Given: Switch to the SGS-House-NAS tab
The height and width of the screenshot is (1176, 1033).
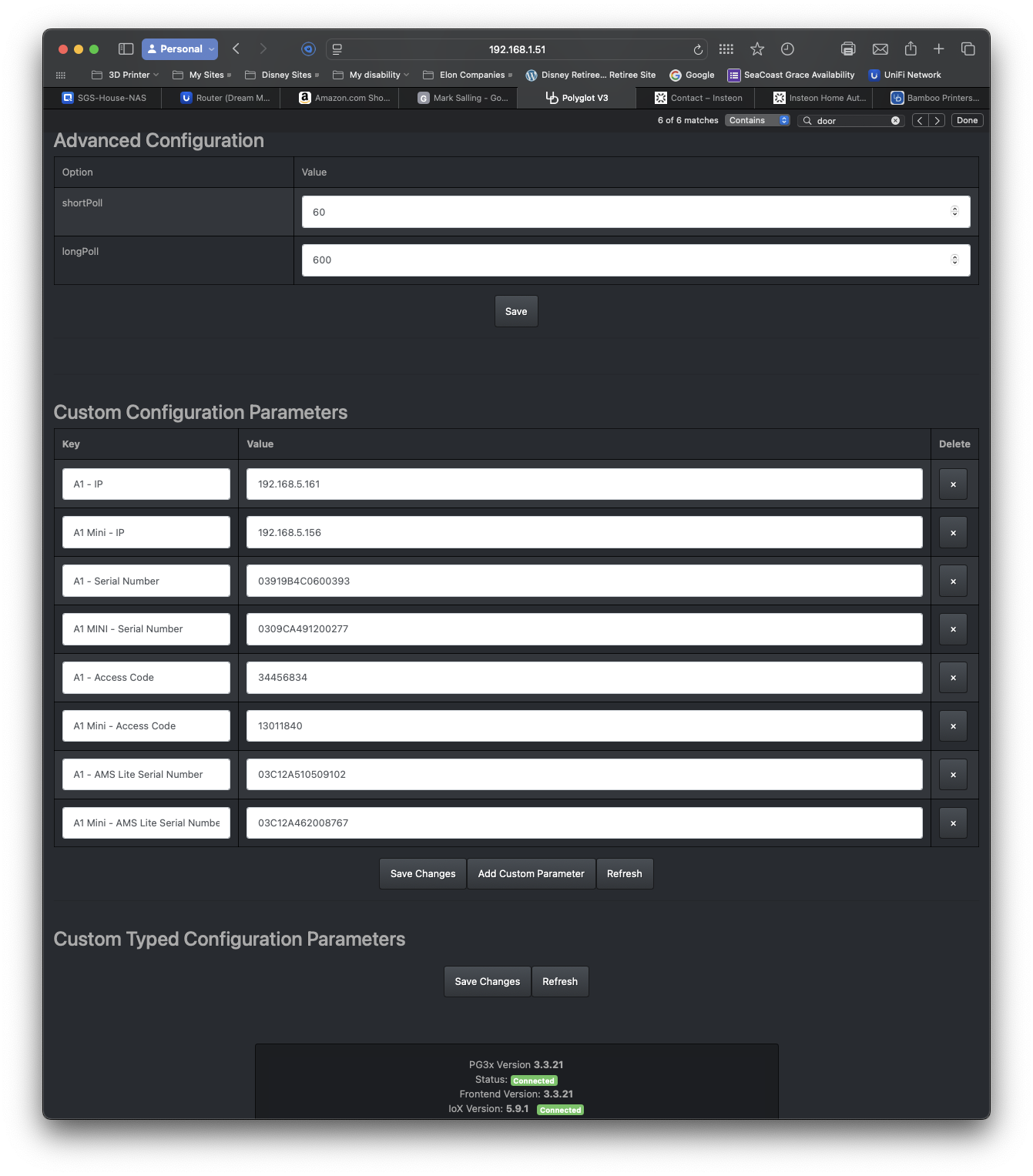Looking at the screenshot, I should point(104,98).
